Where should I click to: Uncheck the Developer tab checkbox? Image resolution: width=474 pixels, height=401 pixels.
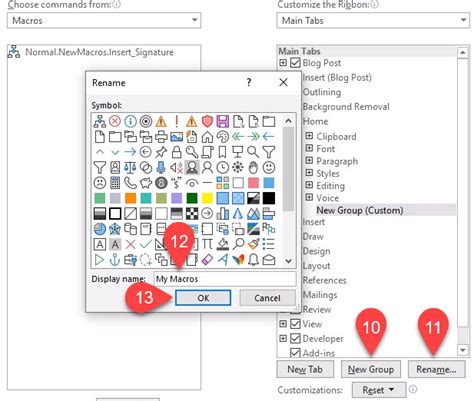295,338
